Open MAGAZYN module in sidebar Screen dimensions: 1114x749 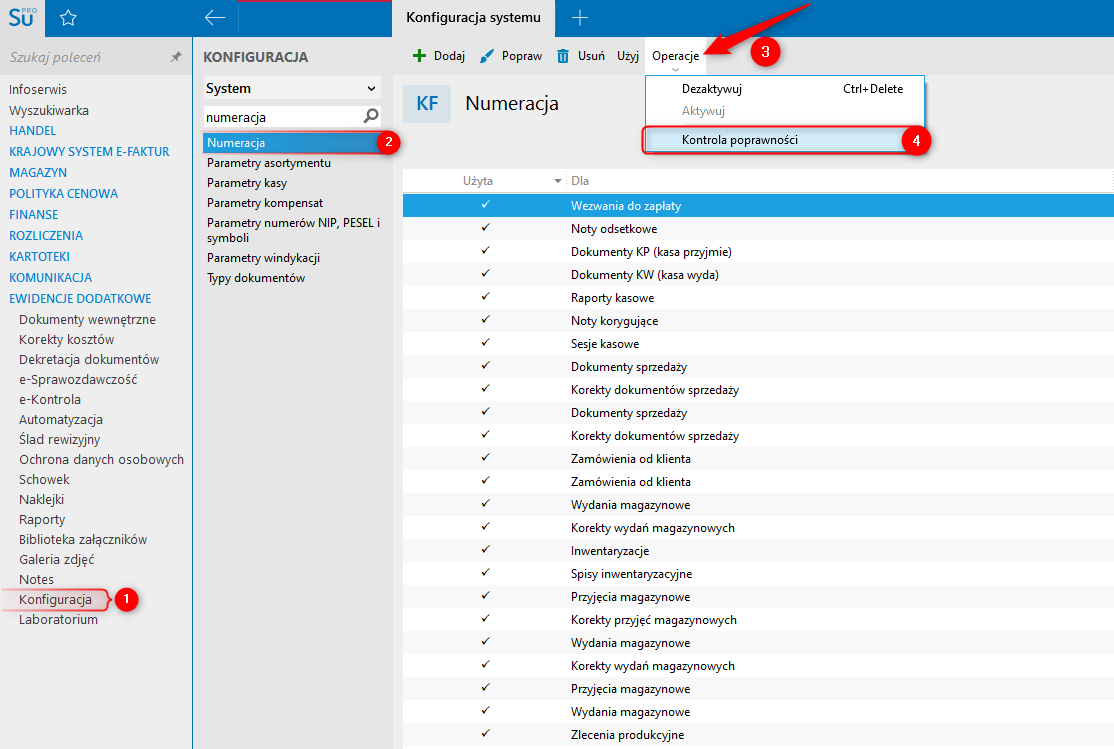pyautogui.click(x=38, y=173)
